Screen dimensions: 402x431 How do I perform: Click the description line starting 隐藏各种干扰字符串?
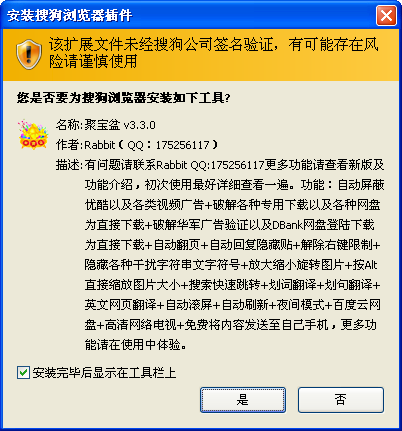pos(231,265)
